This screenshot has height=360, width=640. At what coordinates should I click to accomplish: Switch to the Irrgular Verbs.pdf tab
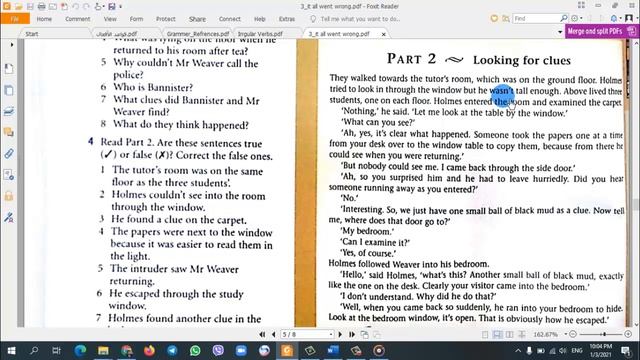click(260, 34)
